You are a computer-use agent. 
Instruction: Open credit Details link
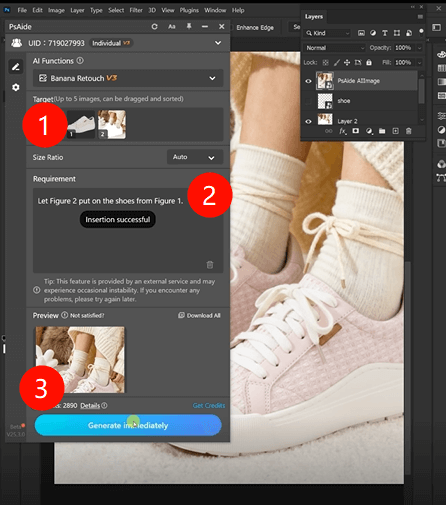coord(90,405)
